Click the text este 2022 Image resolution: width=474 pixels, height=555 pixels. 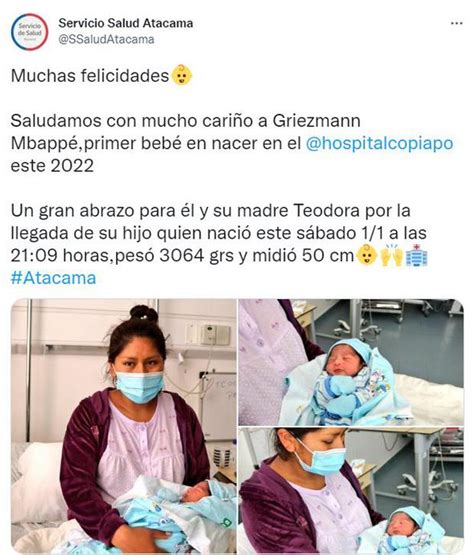pyautogui.click(x=52, y=166)
